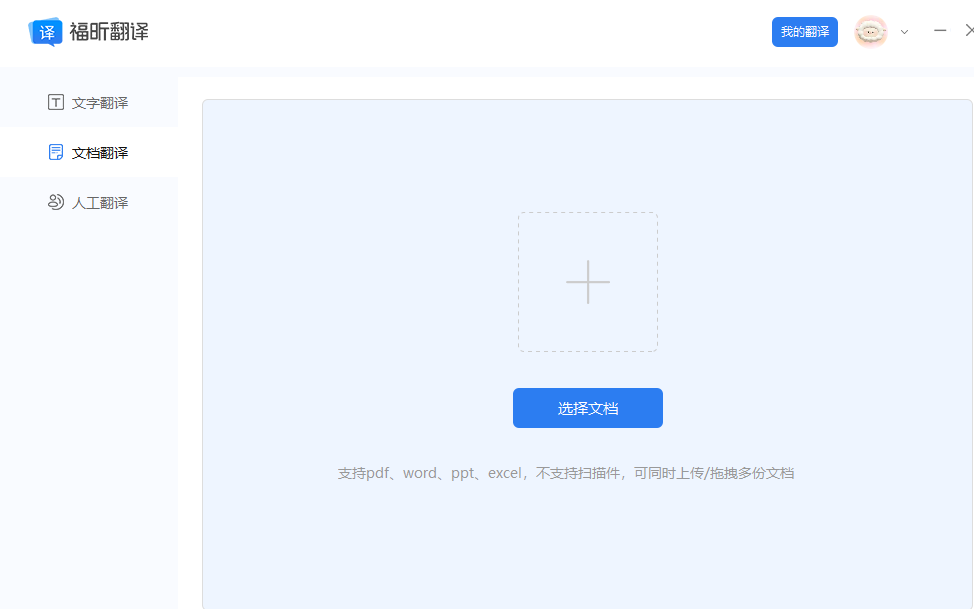Click the 选择文档 button to pick files

click(587, 408)
